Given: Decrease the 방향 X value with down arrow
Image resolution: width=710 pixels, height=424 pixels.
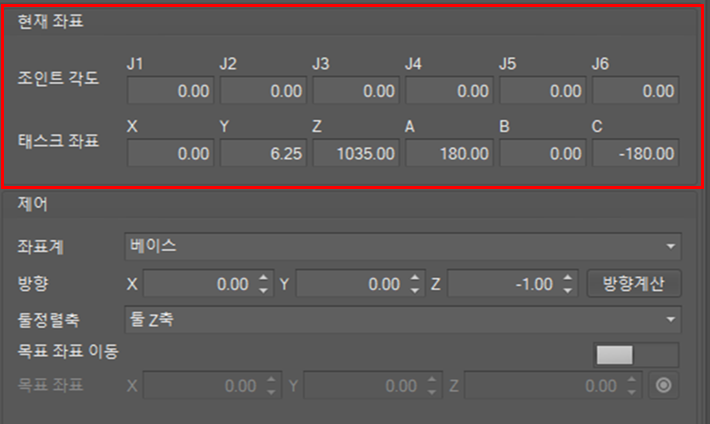Looking at the screenshot, I should [264, 290].
